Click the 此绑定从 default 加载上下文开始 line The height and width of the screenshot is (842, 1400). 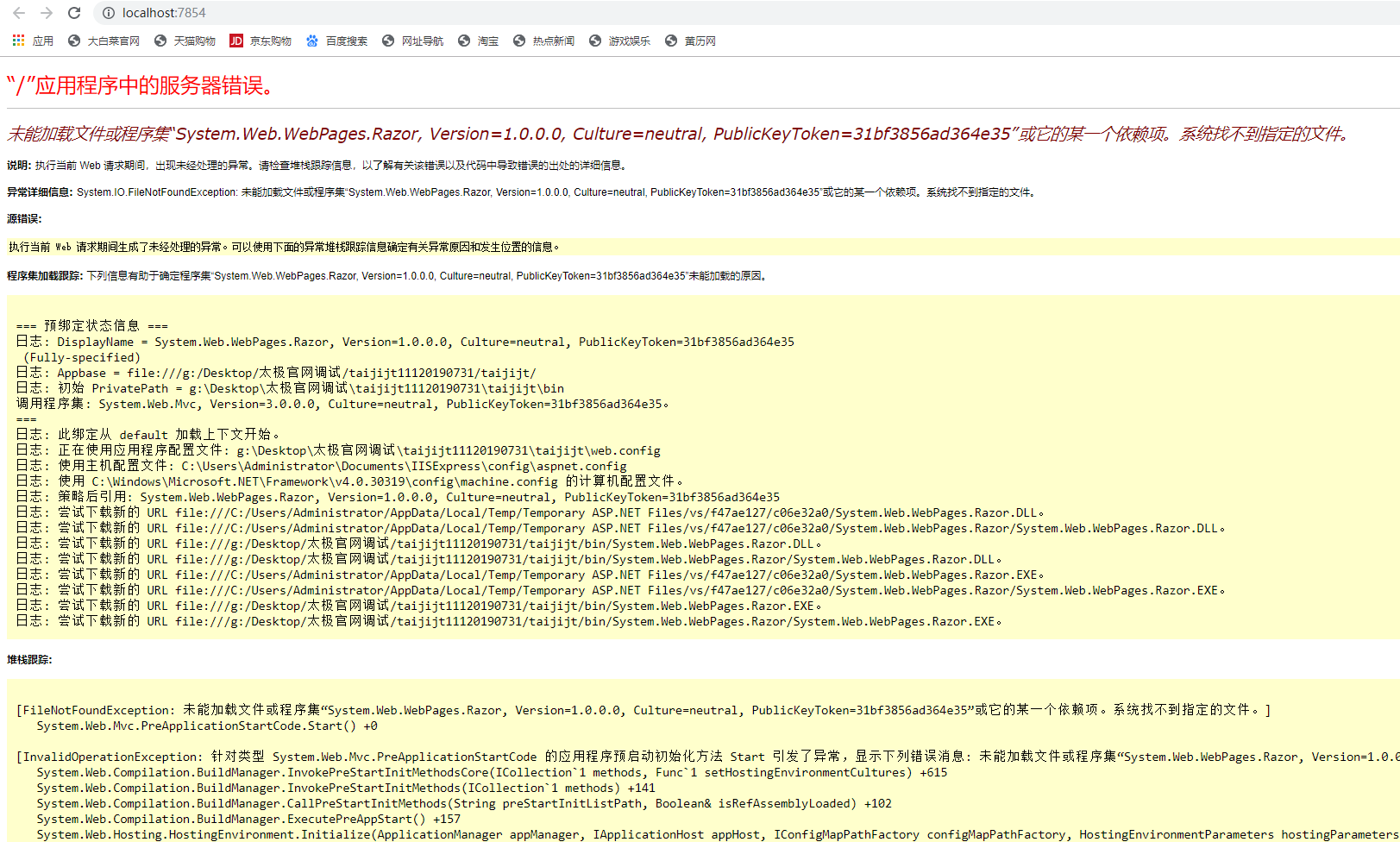click(x=148, y=435)
